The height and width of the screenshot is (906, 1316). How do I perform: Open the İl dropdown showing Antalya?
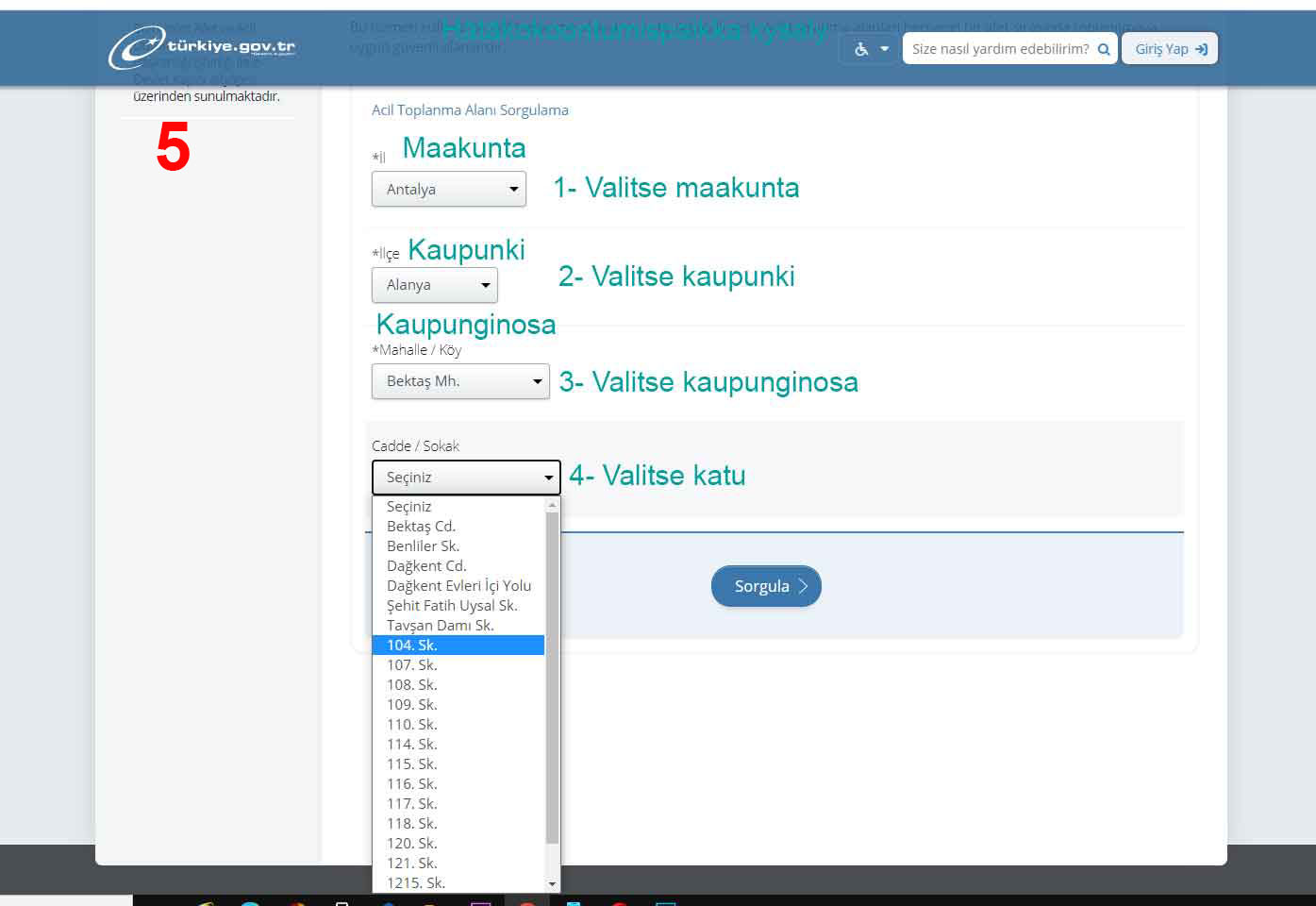tap(449, 189)
